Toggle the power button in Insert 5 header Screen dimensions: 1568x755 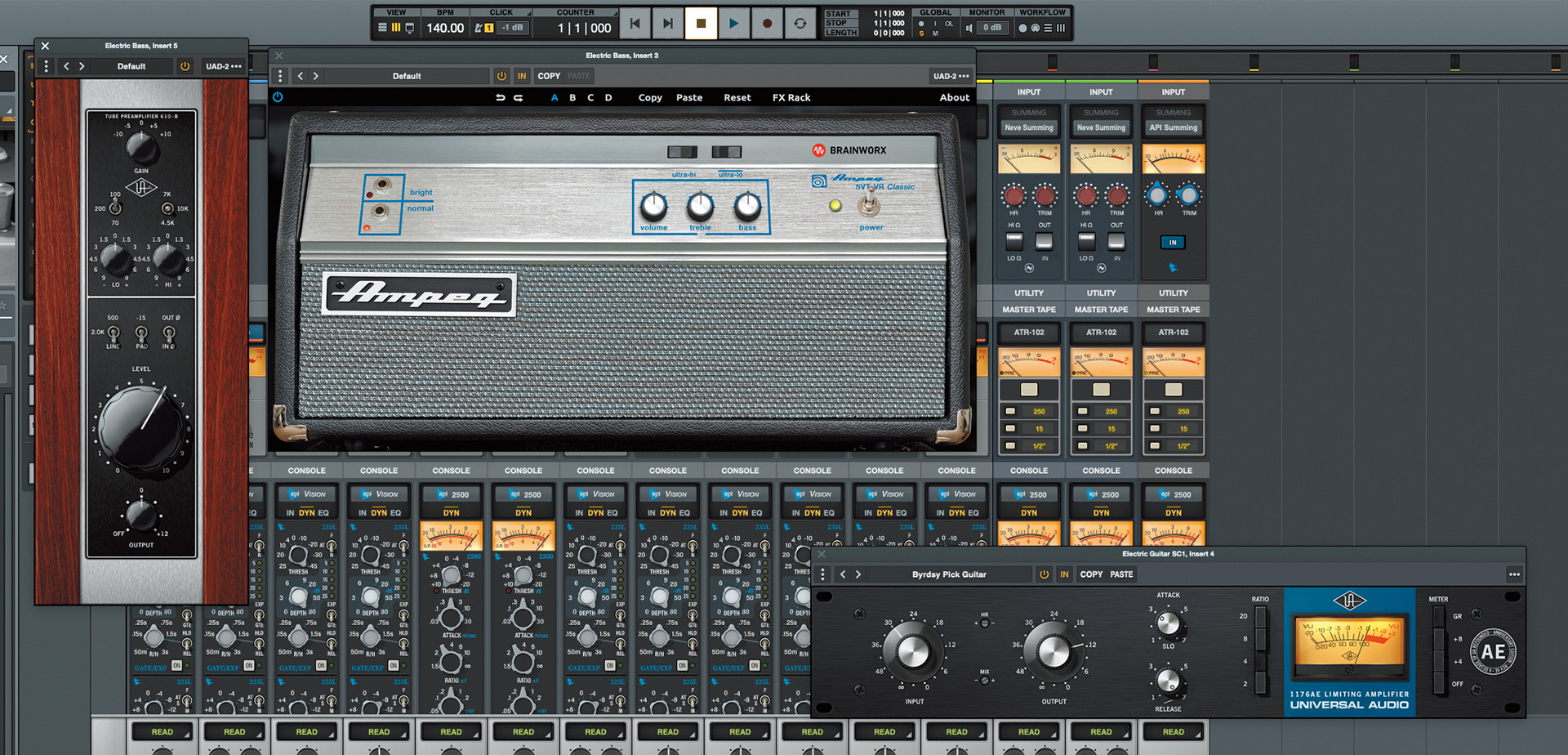(185, 66)
